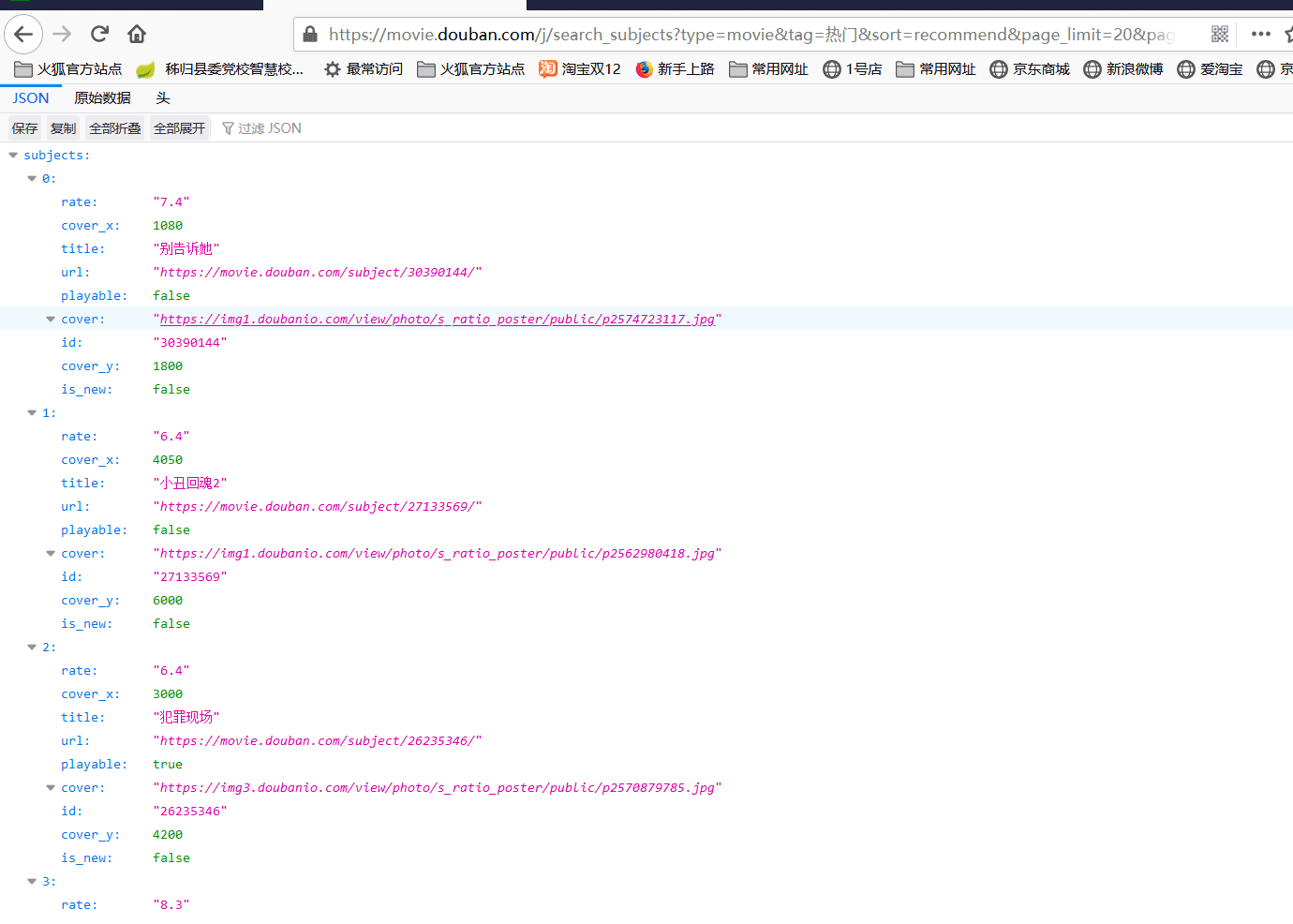The width and height of the screenshot is (1293, 924).
Task: Click the browser back arrow button
Action: point(23,35)
